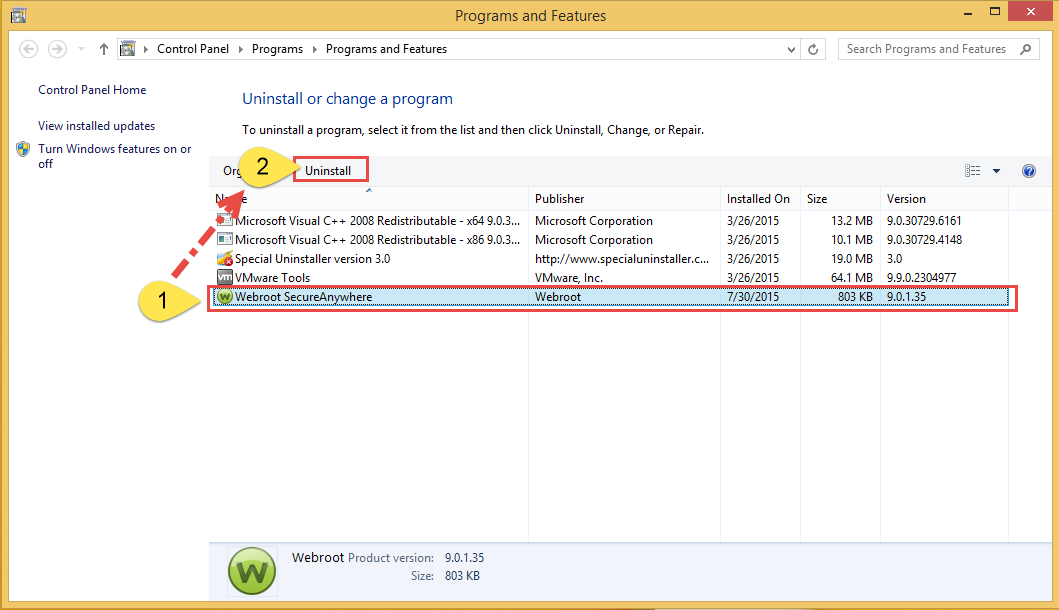Click the Visual C++ x86 program icon

[225, 240]
